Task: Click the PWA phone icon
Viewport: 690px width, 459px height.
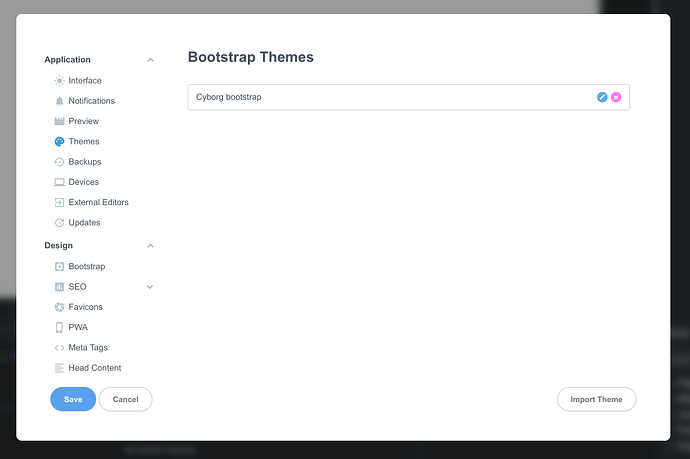Action: coord(59,327)
